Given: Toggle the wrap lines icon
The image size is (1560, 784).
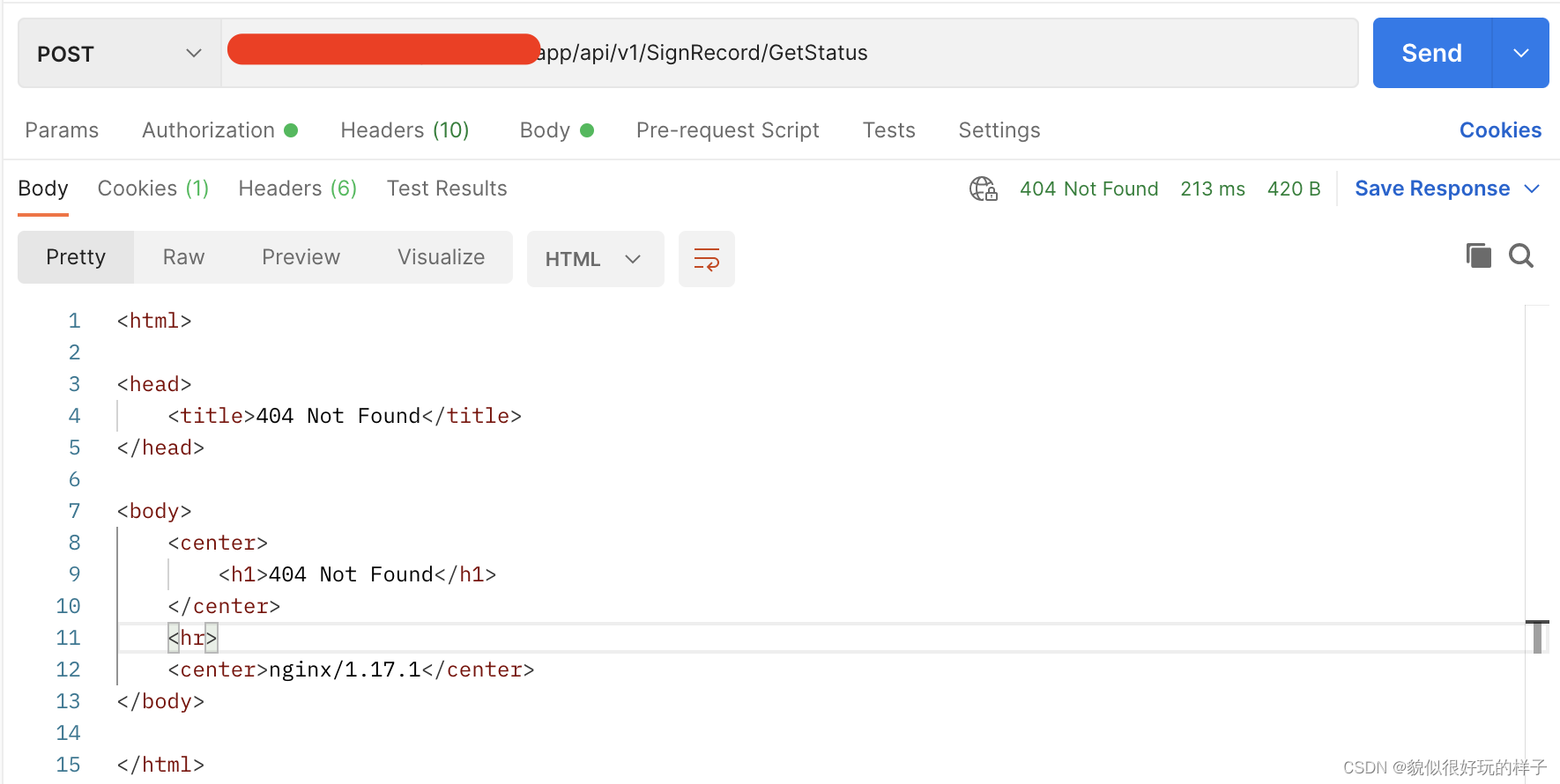Looking at the screenshot, I should click(x=707, y=259).
